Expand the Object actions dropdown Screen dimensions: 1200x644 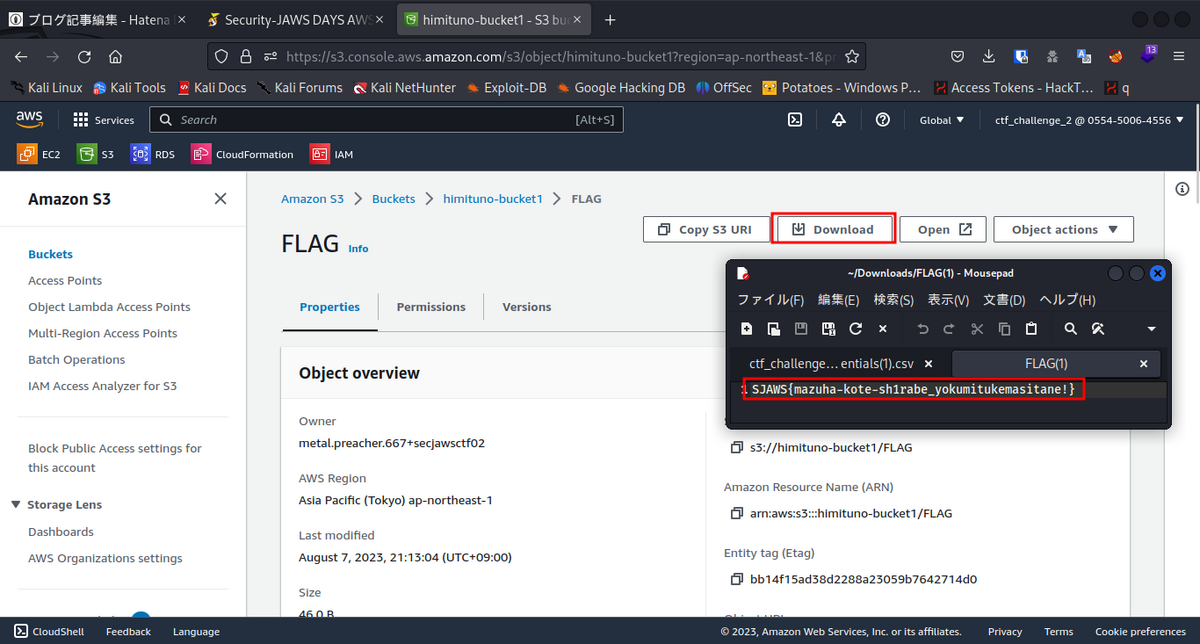point(1063,229)
